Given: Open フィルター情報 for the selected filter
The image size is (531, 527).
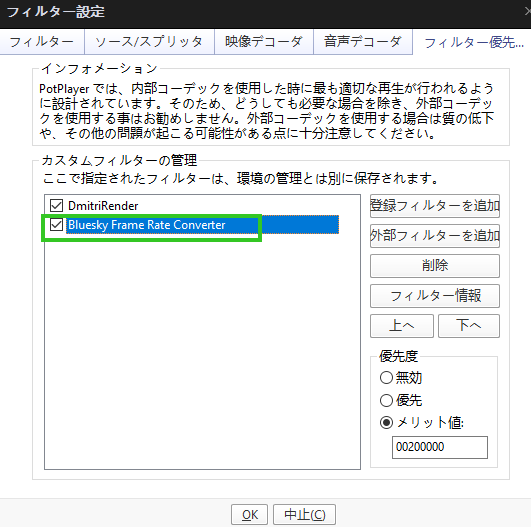Looking at the screenshot, I should tap(434, 296).
